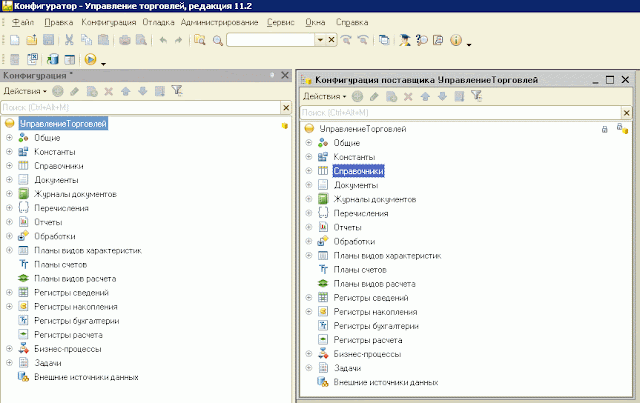Select Планы видов расчета in supplier tree
The width and height of the screenshot is (640, 403).
374,283
